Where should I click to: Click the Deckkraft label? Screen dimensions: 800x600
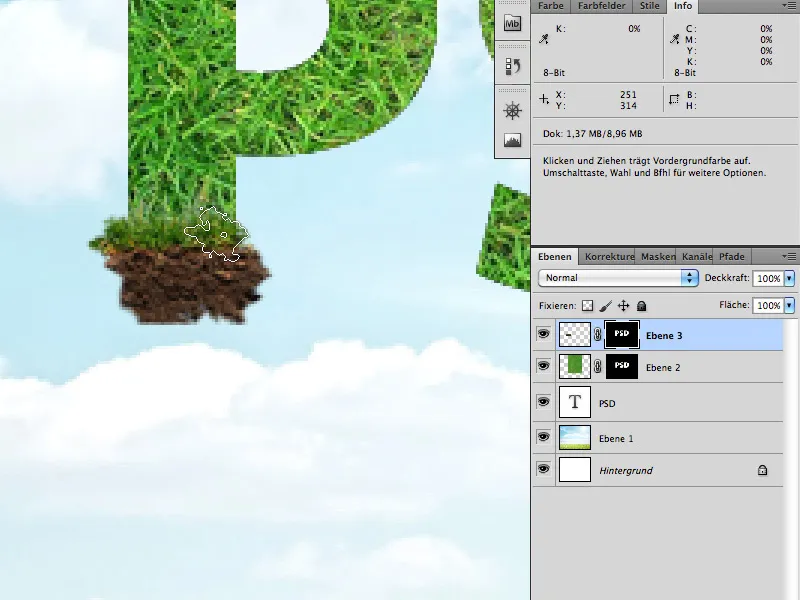[x=727, y=278]
